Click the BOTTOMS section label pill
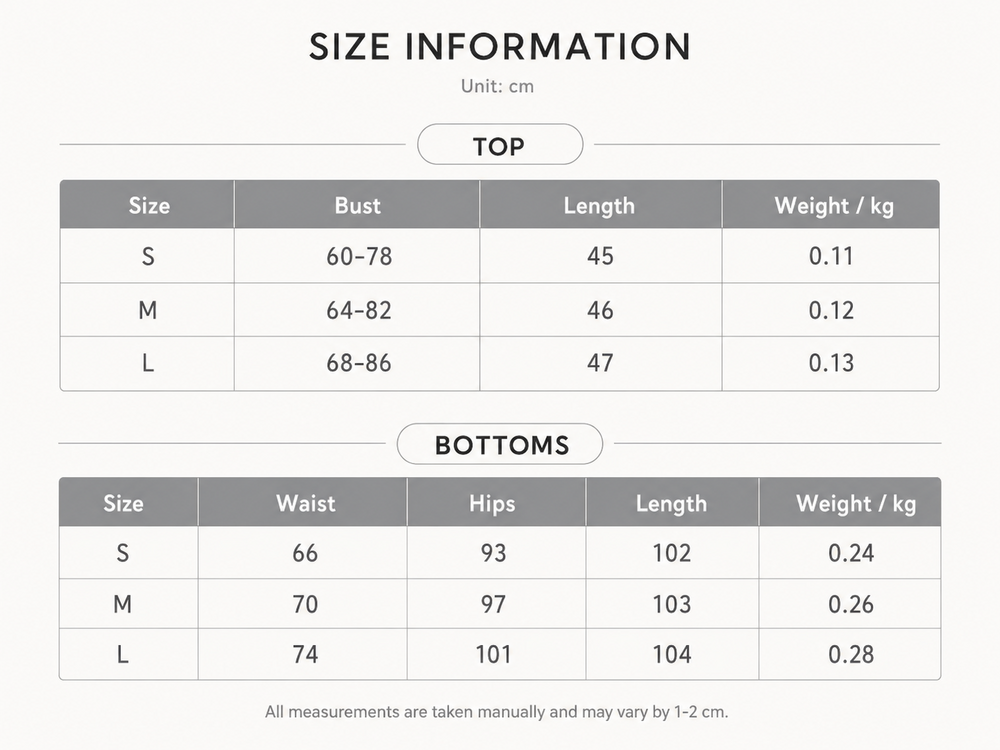Screen dimensions: 1000x750 click(500, 444)
